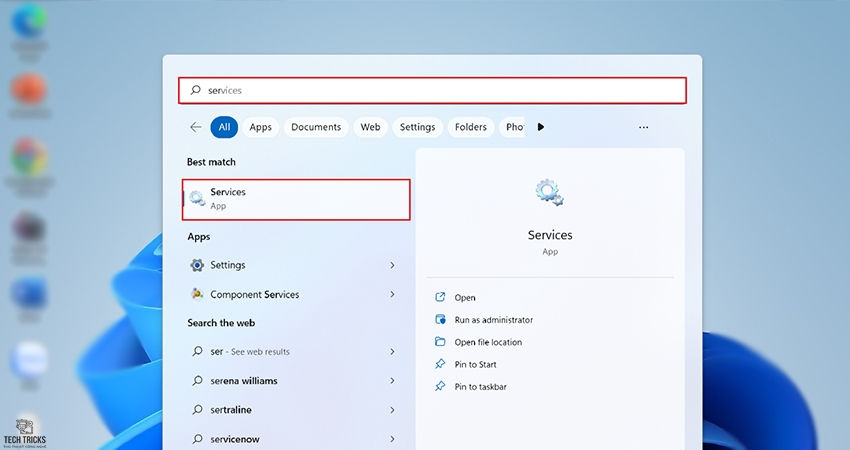Open the three-dots options menu
Image resolution: width=850 pixels, height=450 pixels.
(x=643, y=127)
